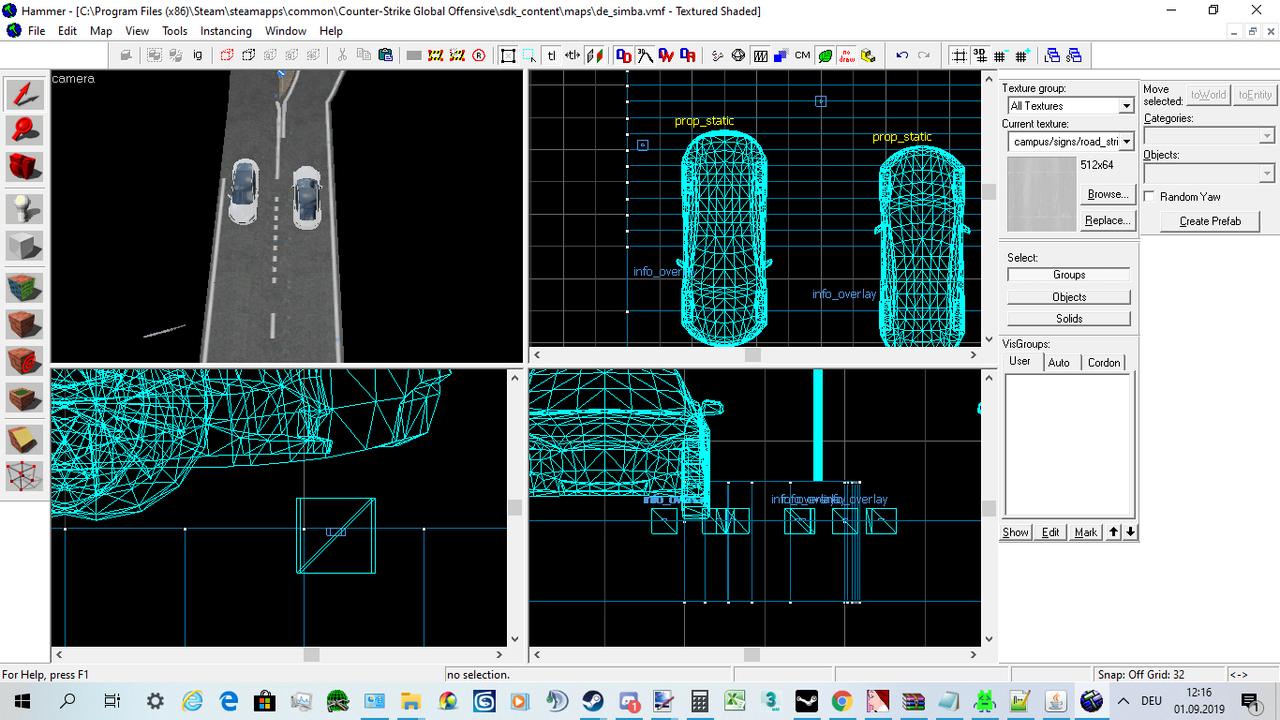Viewport: 1280px width, 720px height.
Task: Click the VisGroups move up arrow
Action: 1113,532
